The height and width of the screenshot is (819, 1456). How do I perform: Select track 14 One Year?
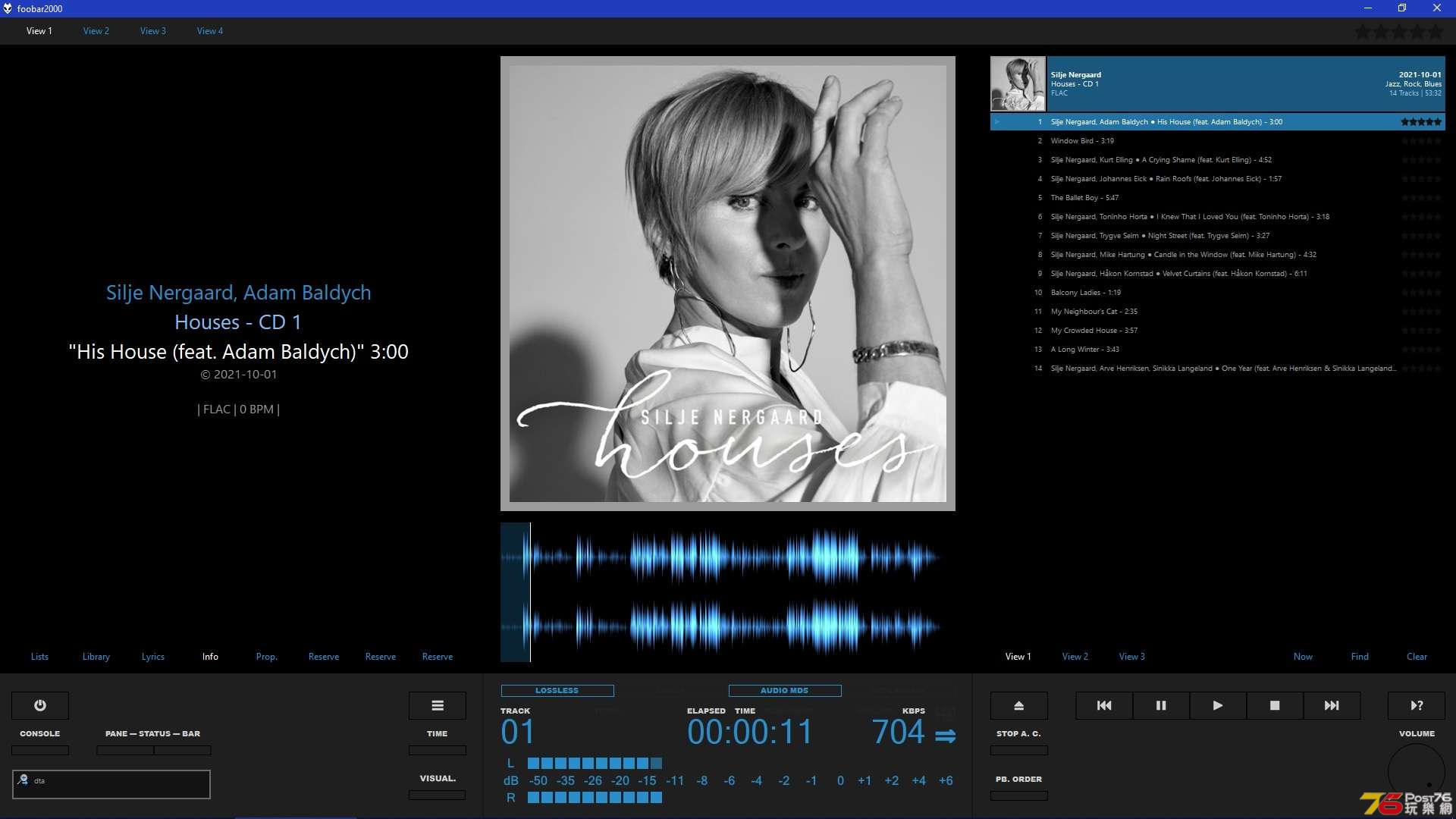pyautogui.click(x=1218, y=369)
